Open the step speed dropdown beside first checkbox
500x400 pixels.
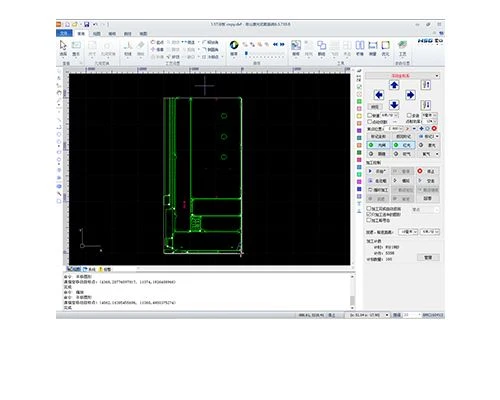click(389, 115)
